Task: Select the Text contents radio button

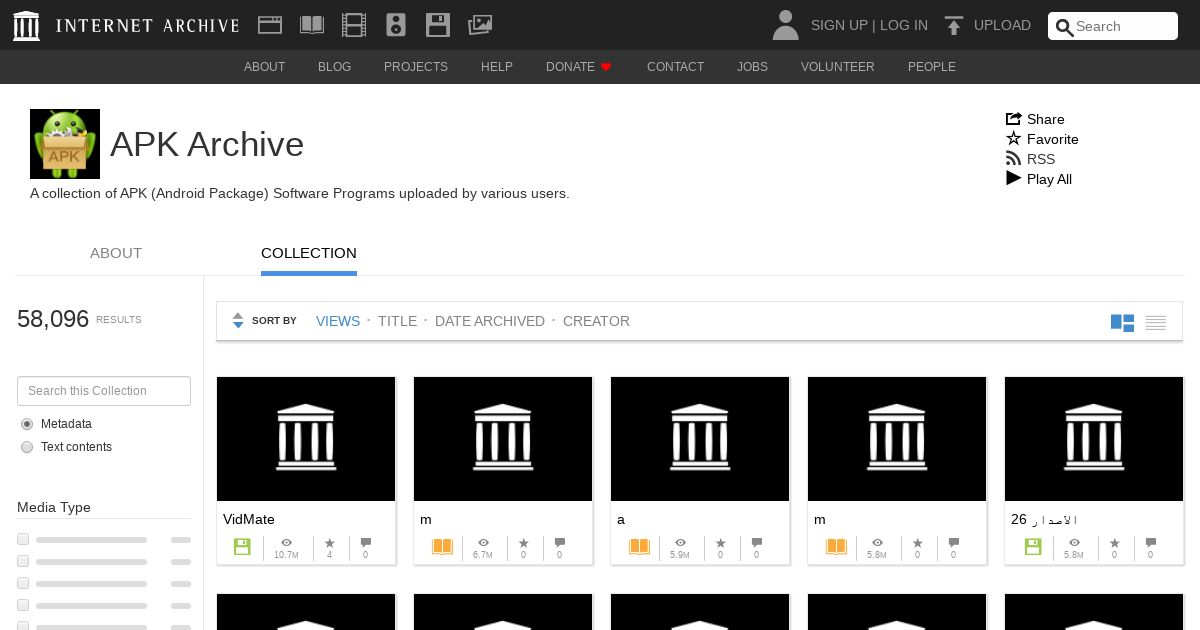Action: [x=27, y=447]
